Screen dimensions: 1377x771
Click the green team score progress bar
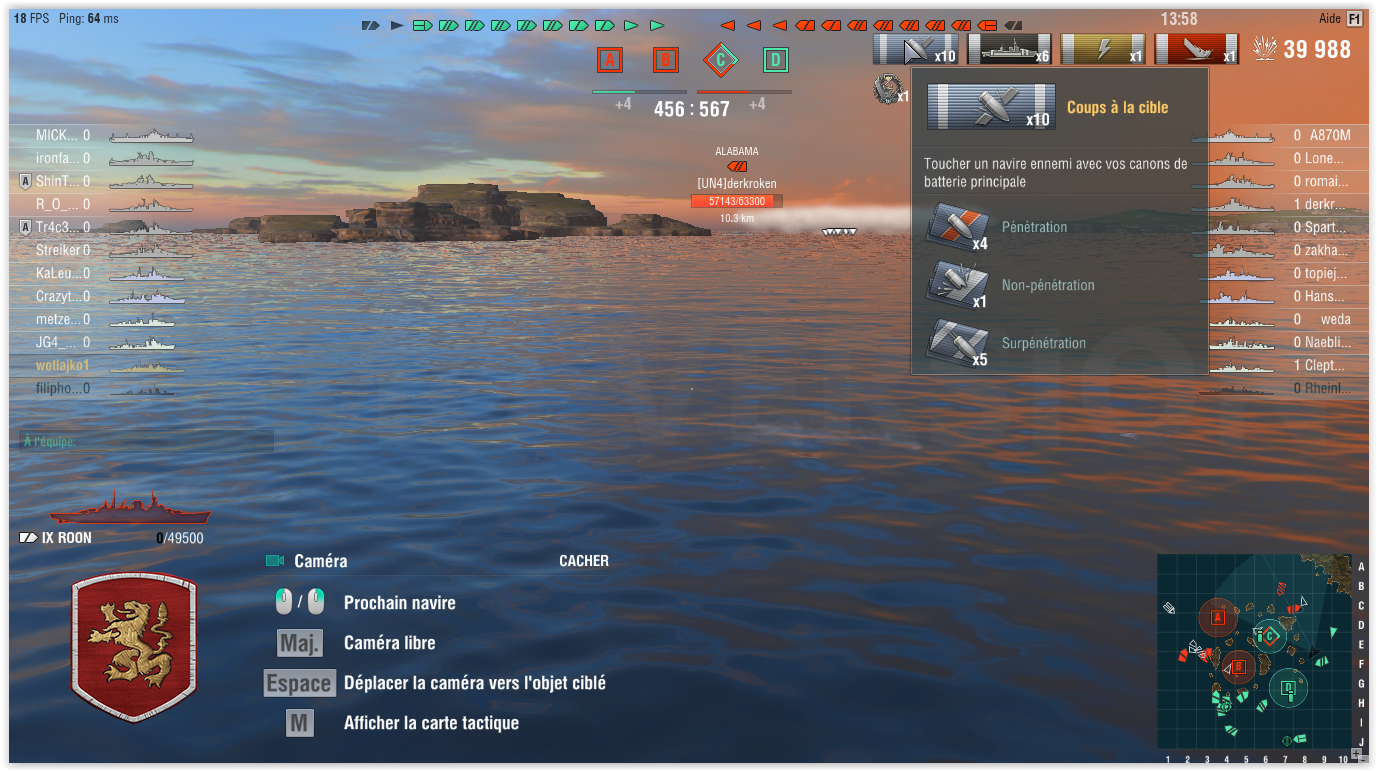639,92
